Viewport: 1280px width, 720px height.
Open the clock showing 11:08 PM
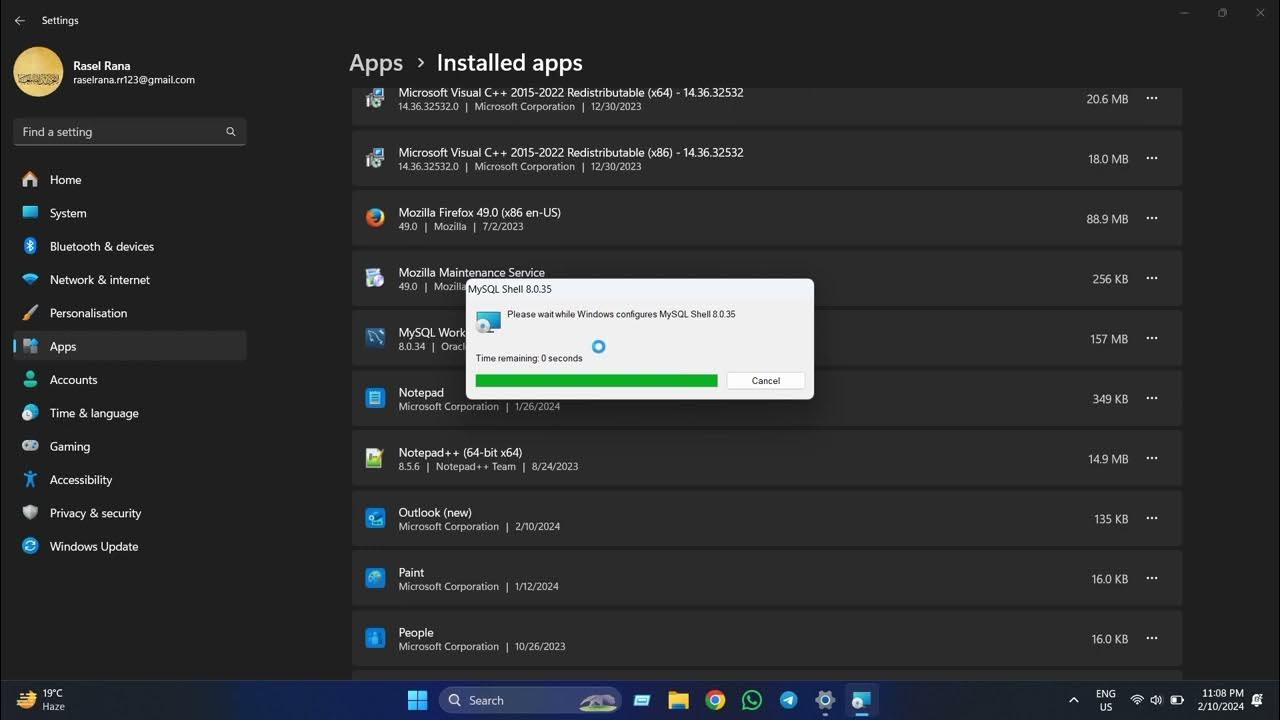[x=1220, y=699]
